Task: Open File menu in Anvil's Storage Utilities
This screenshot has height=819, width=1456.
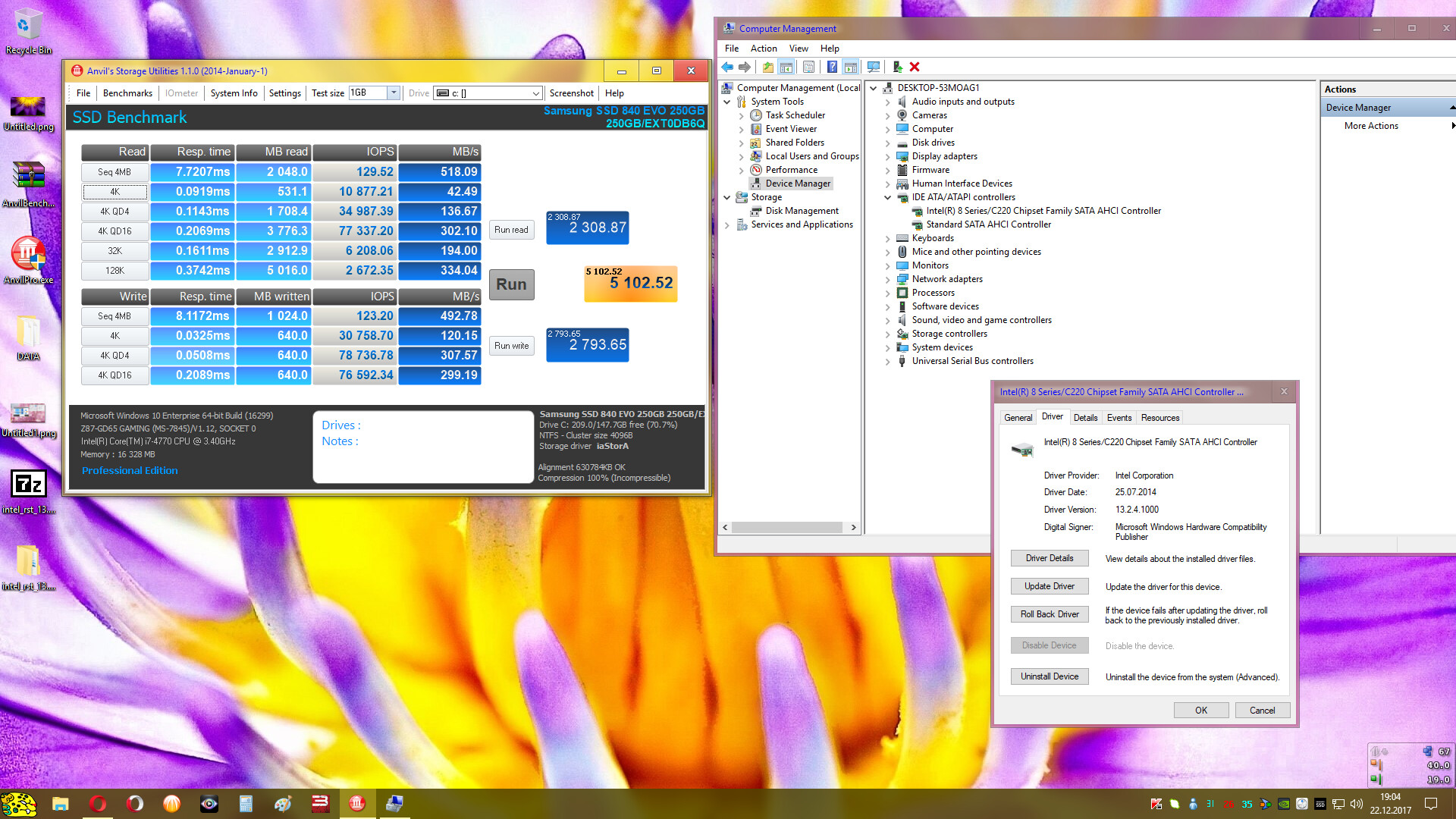Action: coord(83,93)
